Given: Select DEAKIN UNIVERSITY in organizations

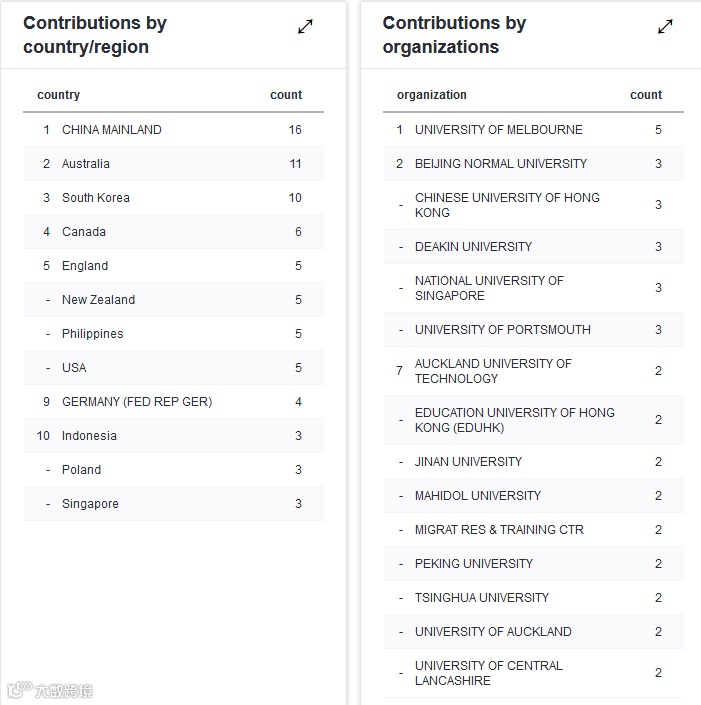Looking at the screenshot, I should [x=473, y=247].
